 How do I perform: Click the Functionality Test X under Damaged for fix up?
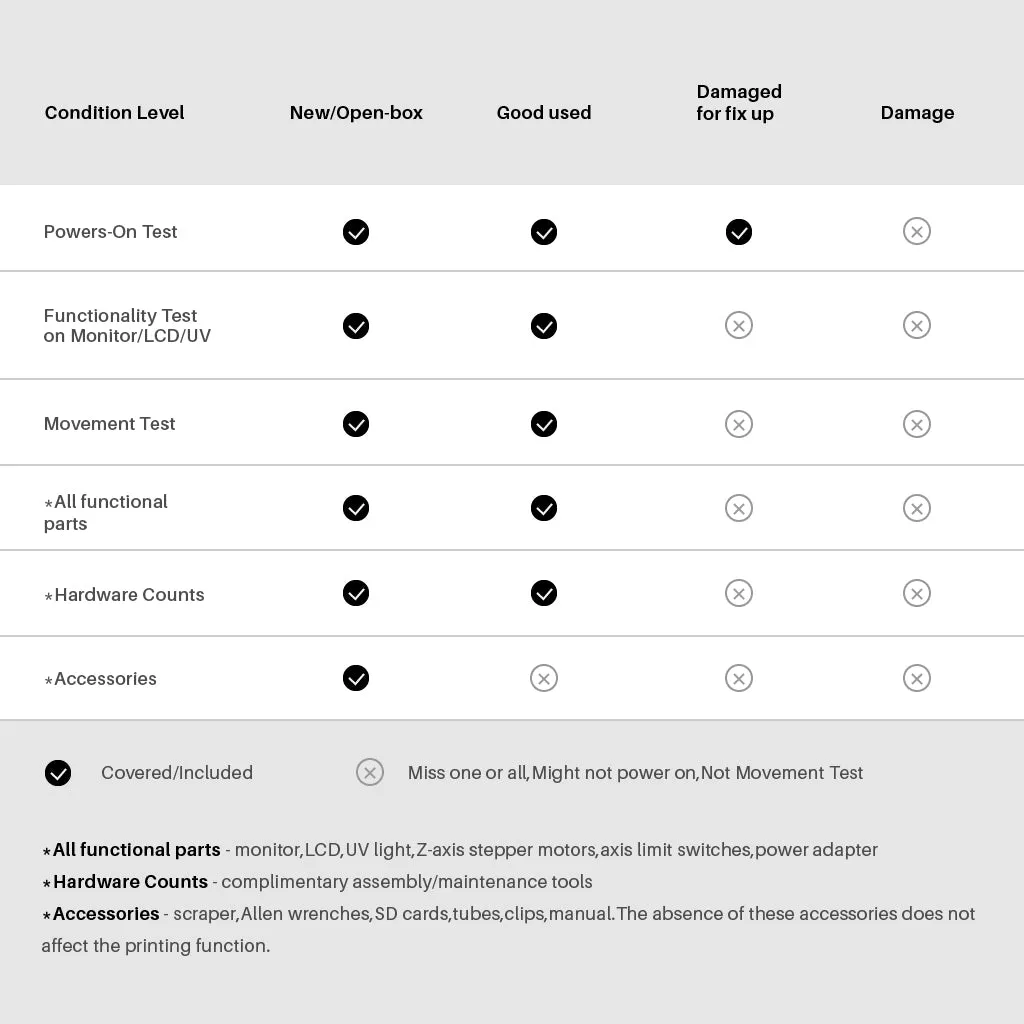point(738,326)
